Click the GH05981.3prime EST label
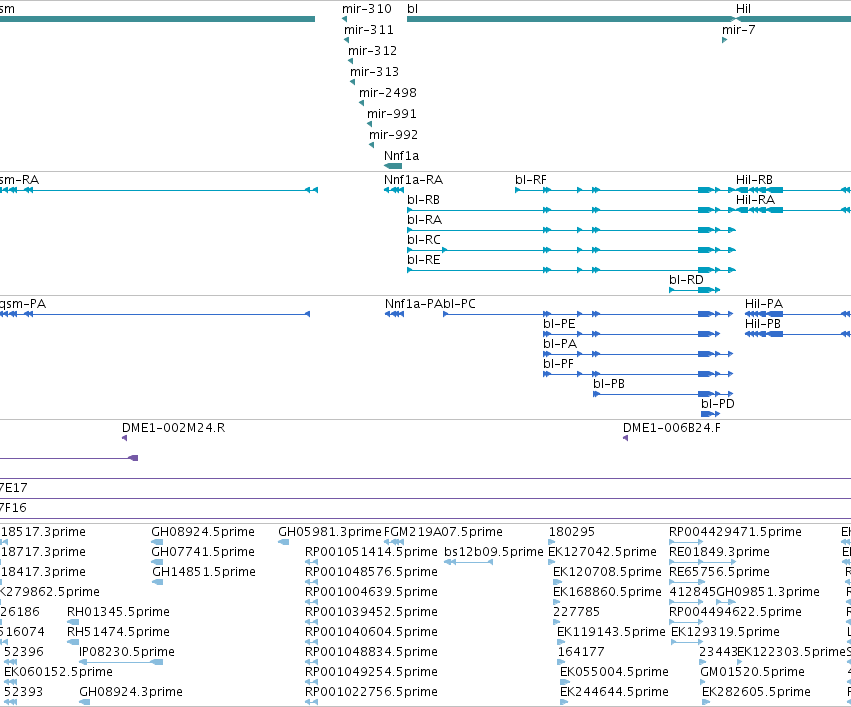The image size is (851, 707). (x=330, y=532)
